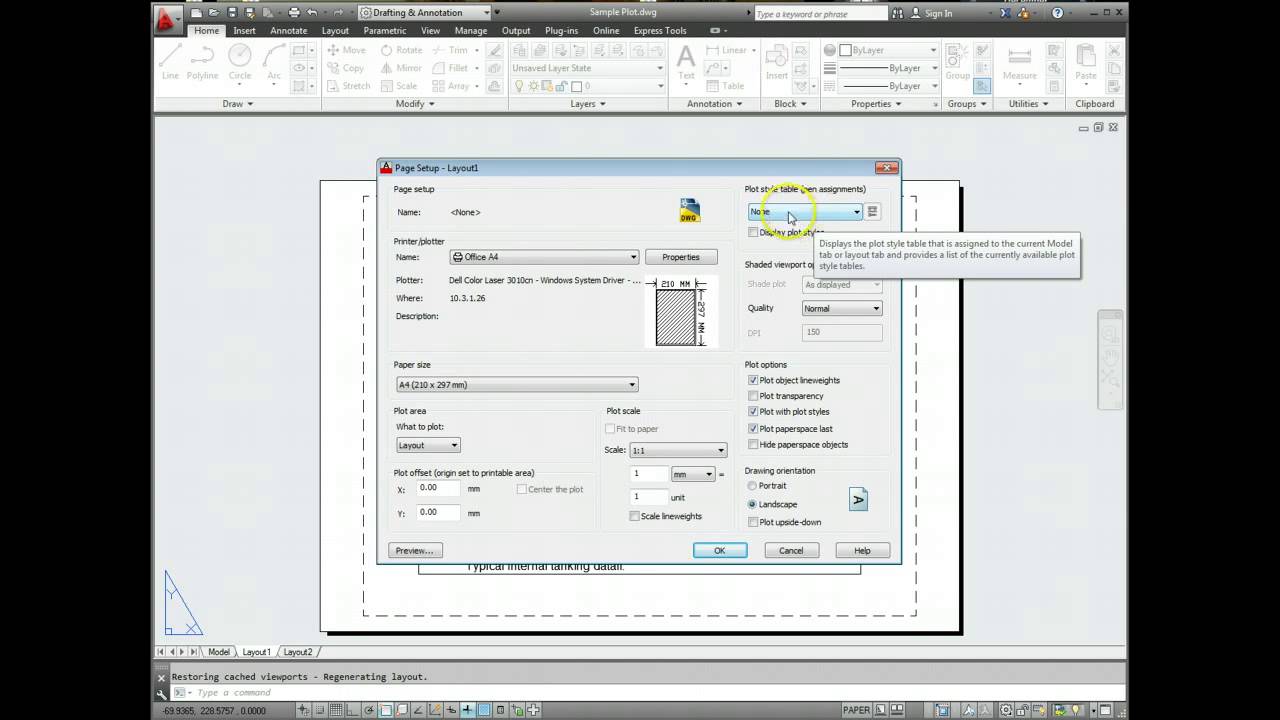Click the Undo arrow in quick access toolbar
The height and width of the screenshot is (720, 1280).
point(313,13)
